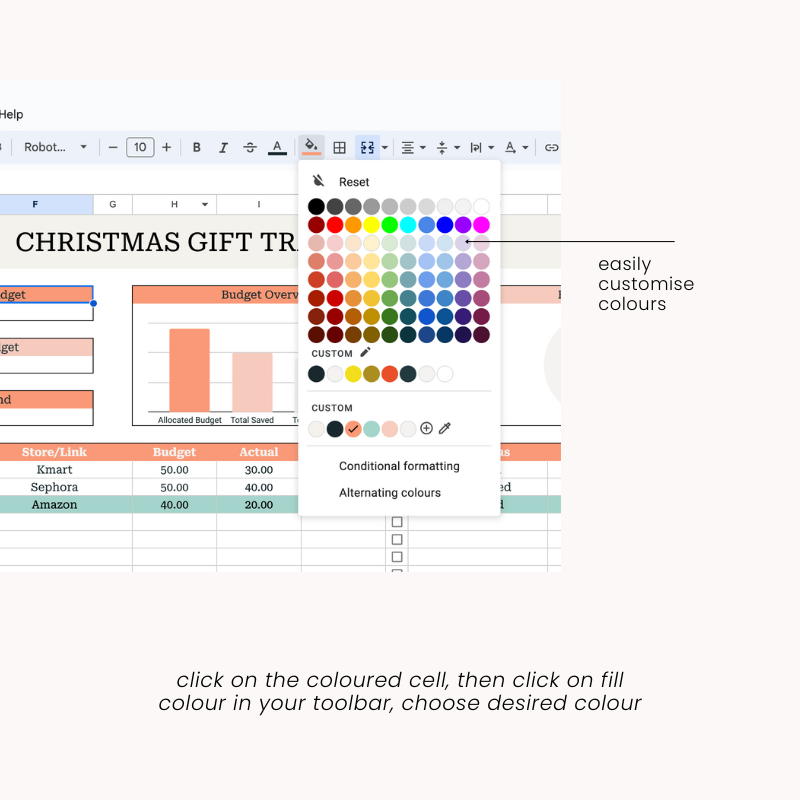Image resolution: width=800 pixels, height=800 pixels.
Task: Tick the first checkbox below the colour menu
Action: [397, 522]
